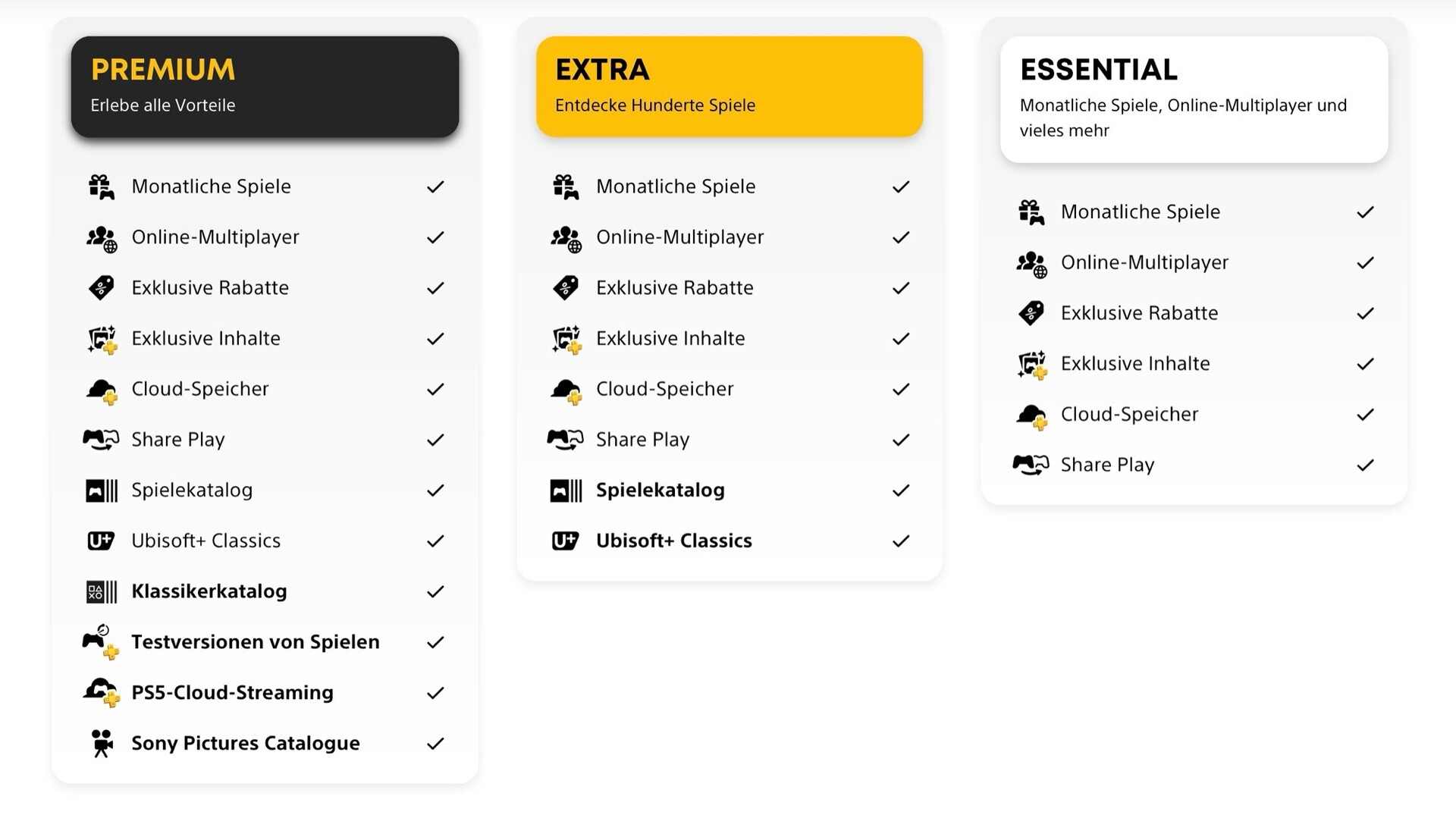Click the checkmark for Essential's Cloud-Speicher
Viewport: 1456px width, 815px height.
pos(1365,415)
